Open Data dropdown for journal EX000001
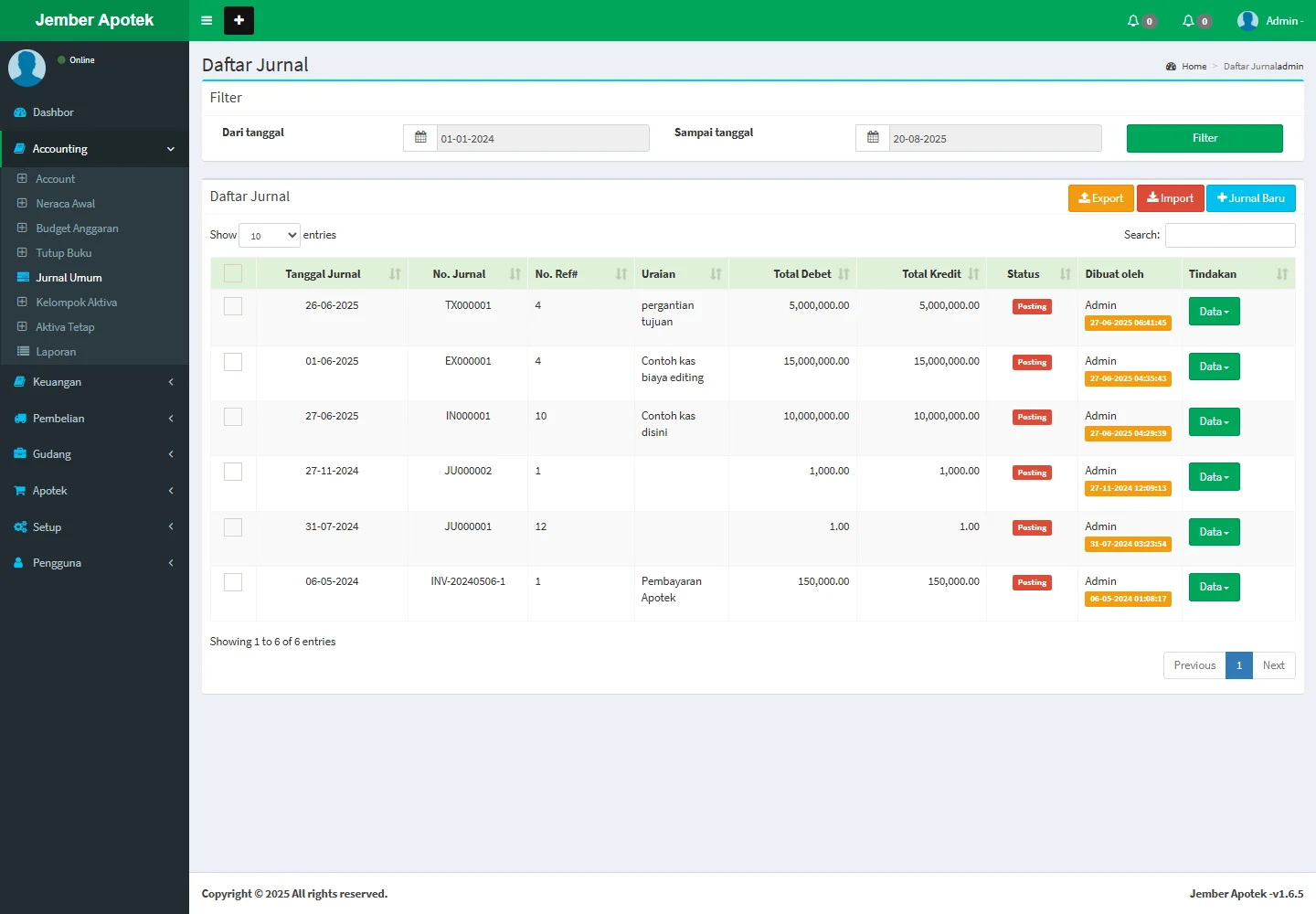1316x914 pixels. coord(1214,367)
